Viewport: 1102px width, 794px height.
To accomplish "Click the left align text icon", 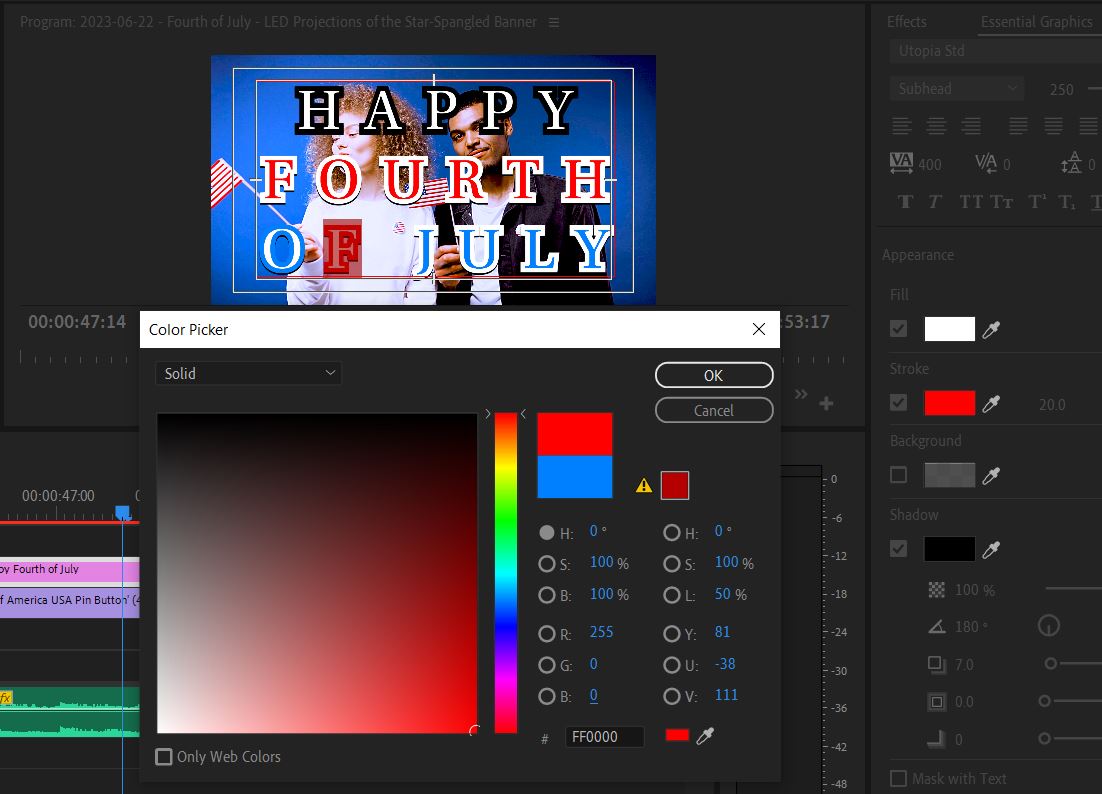I will click(902, 126).
